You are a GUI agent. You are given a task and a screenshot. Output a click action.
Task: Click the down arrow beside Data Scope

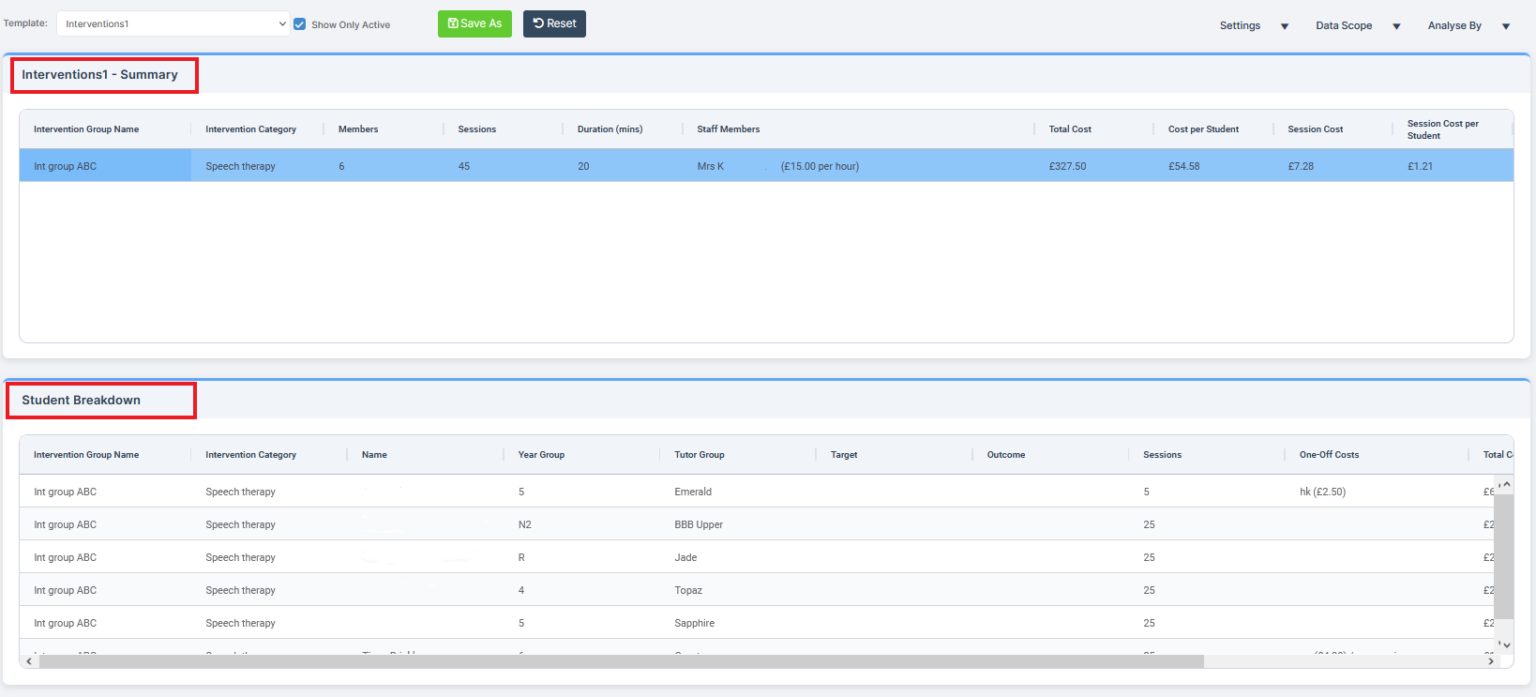coord(1396,25)
